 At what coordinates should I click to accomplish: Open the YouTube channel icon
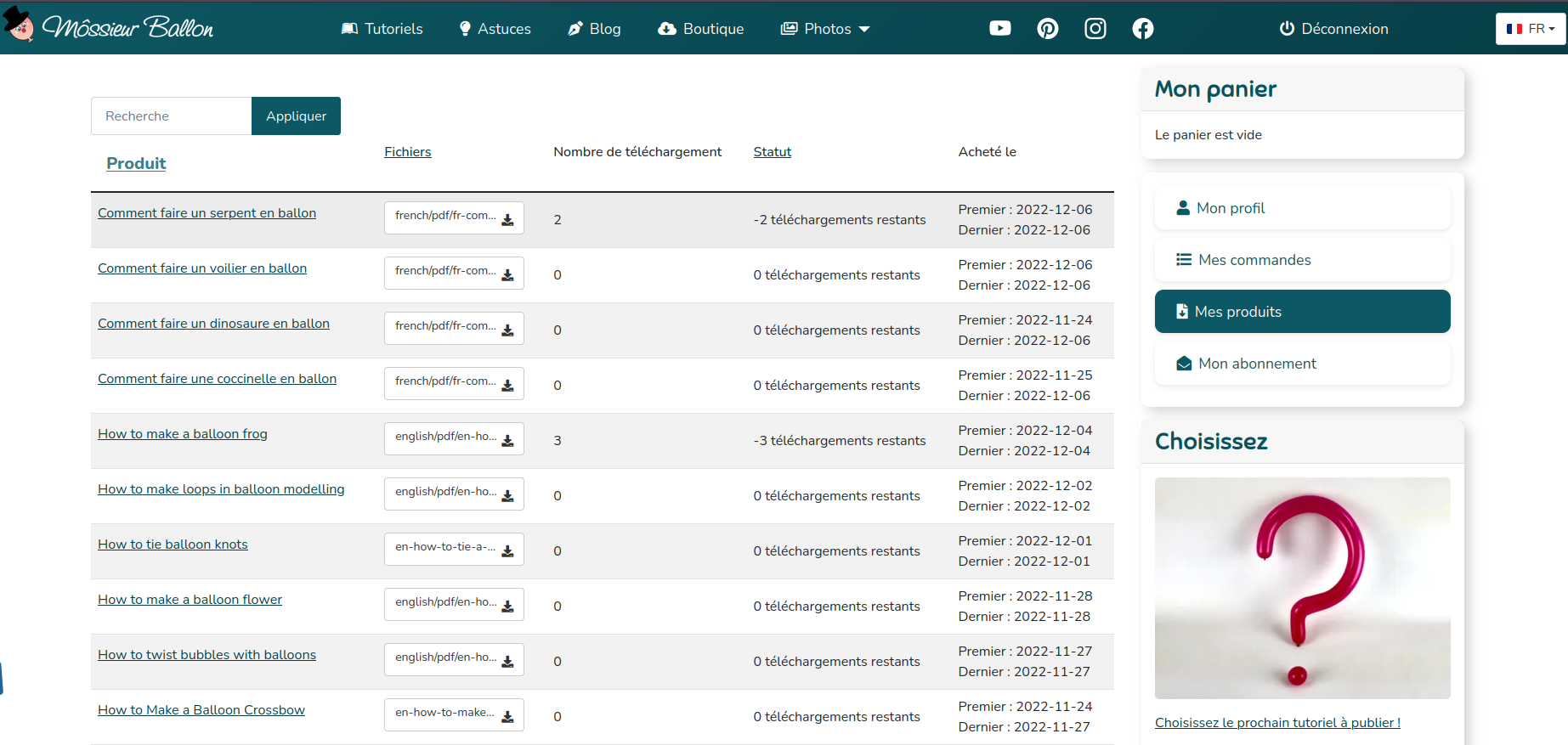pos(999,29)
